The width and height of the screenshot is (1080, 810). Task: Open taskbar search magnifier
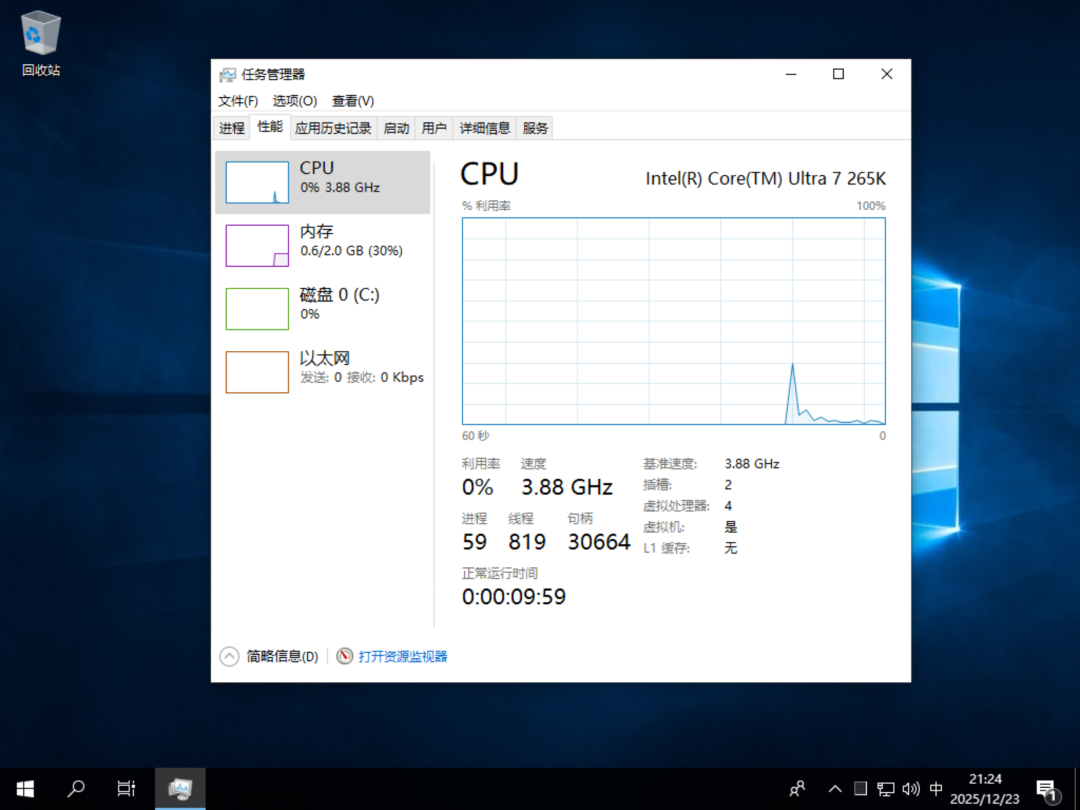(76, 789)
